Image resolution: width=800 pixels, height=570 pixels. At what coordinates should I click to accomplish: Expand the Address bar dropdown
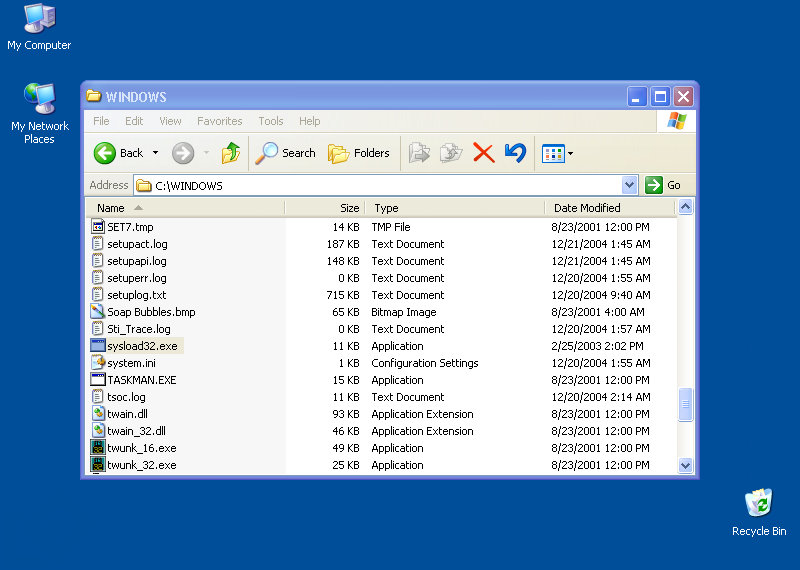[630, 185]
